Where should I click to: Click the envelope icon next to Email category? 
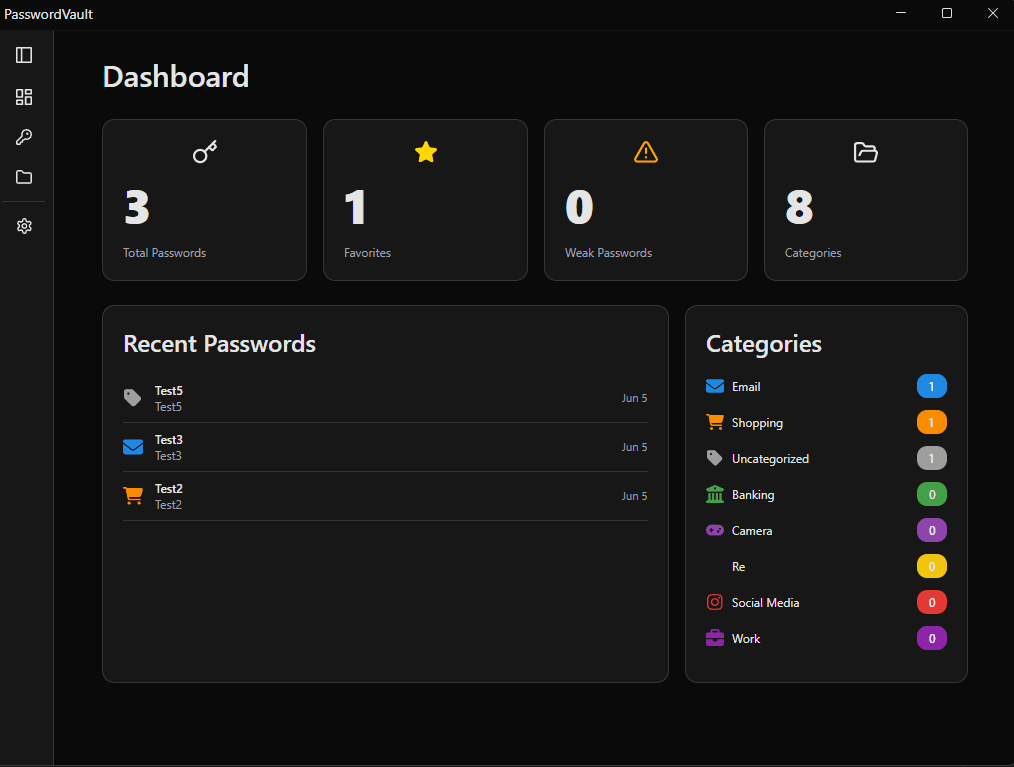(713, 386)
